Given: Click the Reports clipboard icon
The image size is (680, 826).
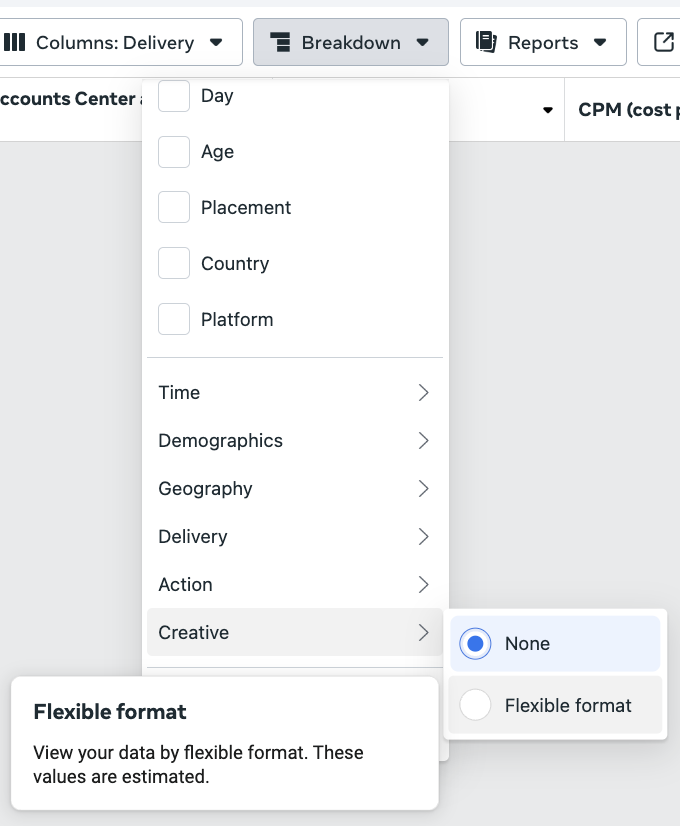Looking at the screenshot, I should (x=486, y=42).
